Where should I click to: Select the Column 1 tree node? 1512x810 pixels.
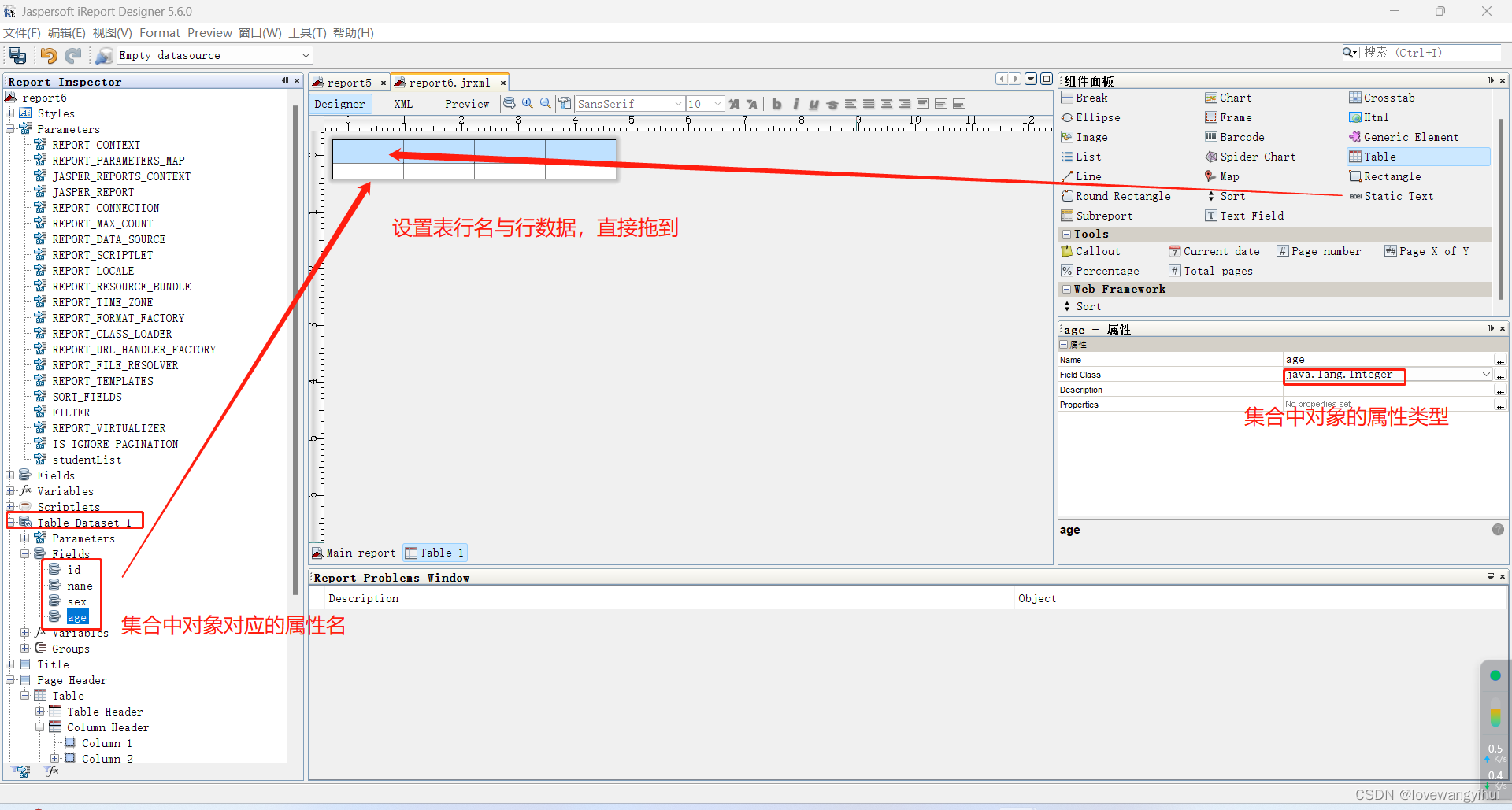pos(107,743)
